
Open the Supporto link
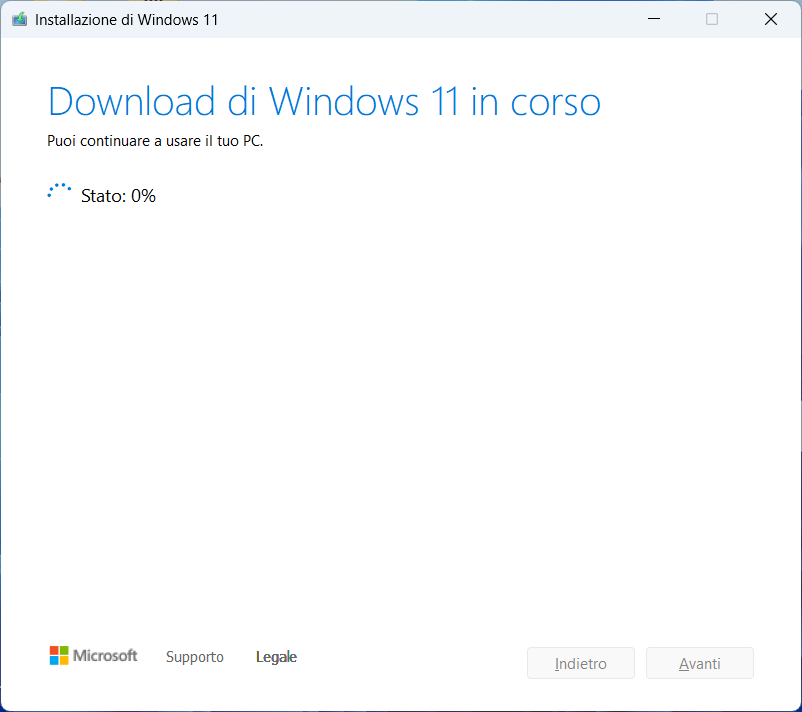(x=195, y=657)
